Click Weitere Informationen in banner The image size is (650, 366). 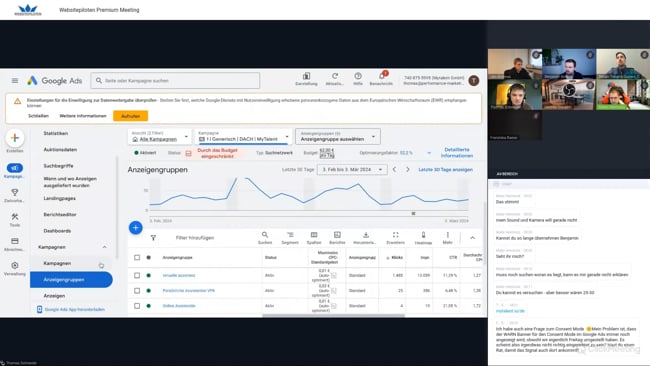83,116
